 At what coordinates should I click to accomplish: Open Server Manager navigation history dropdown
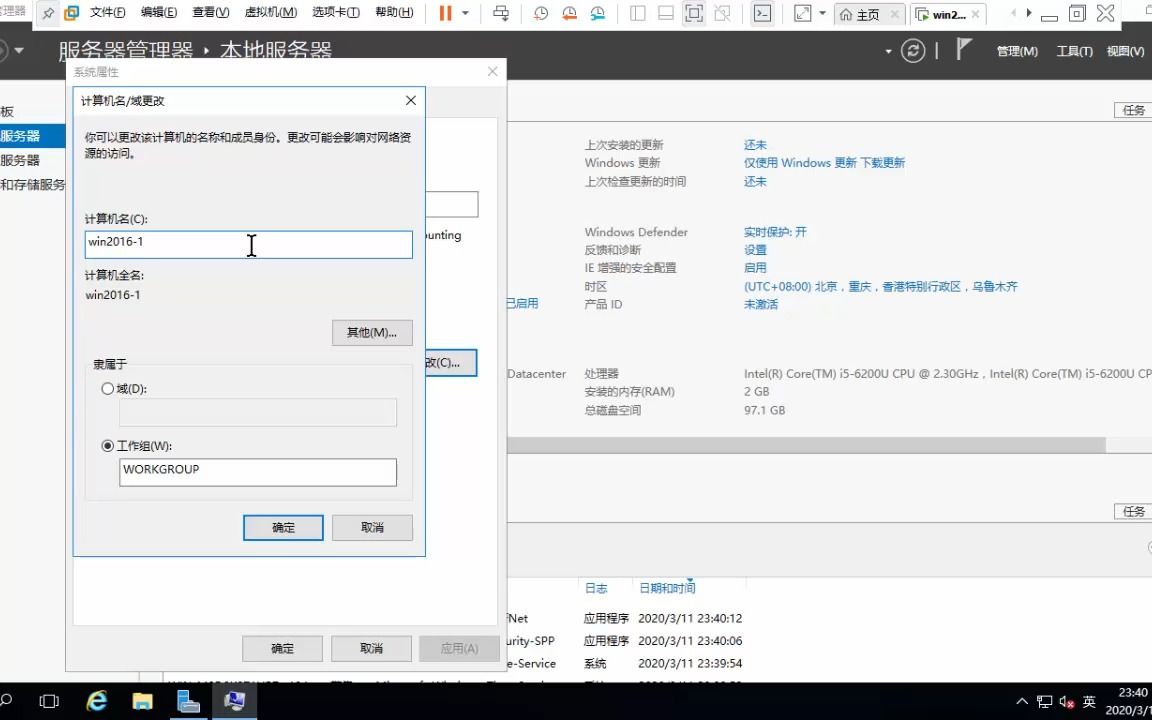pos(19,51)
